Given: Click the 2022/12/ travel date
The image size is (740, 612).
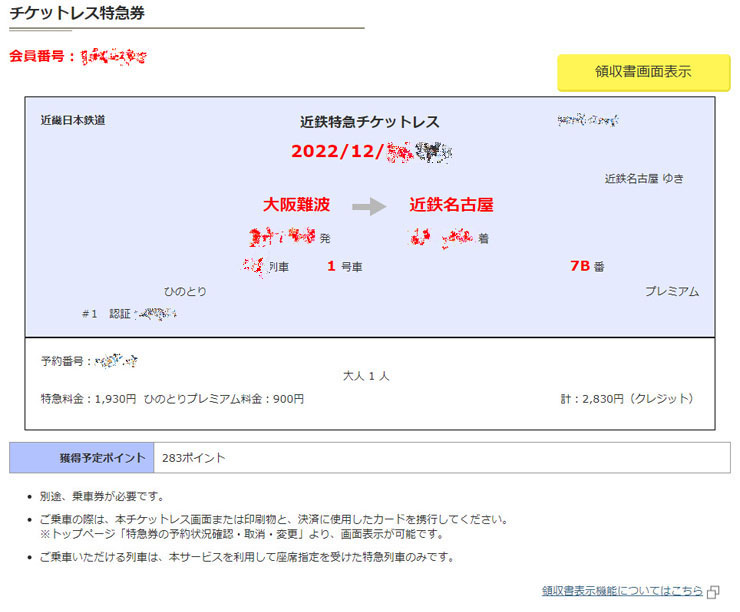Looking at the screenshot, I should [337, 151].
